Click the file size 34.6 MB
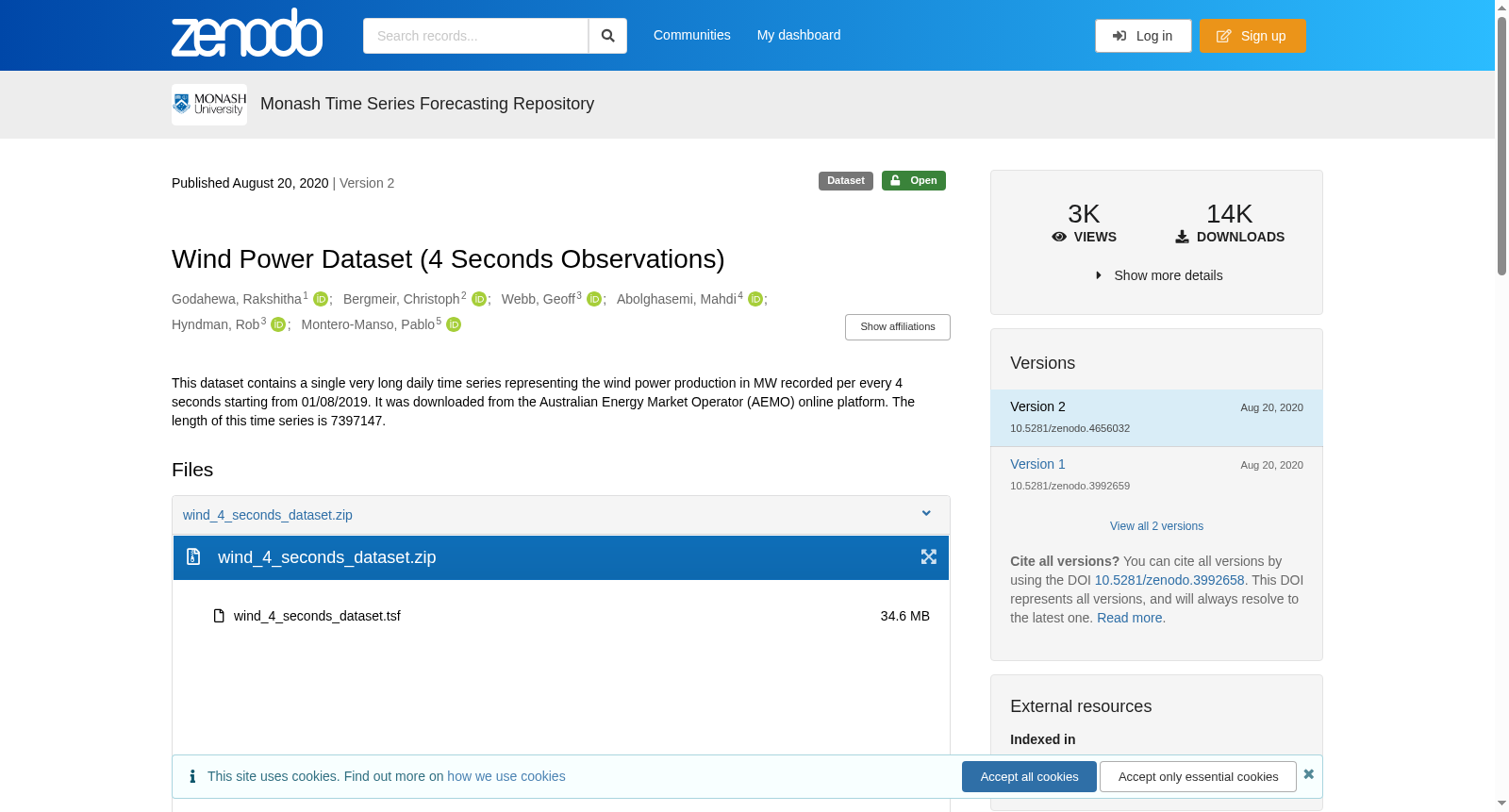The image size is (1509, 812). tap(905, 616)
